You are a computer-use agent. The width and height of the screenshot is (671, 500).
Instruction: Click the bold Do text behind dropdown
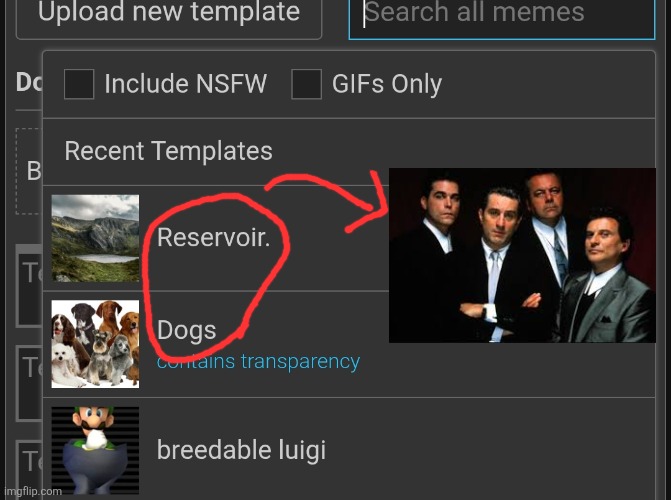pos(29,82)
